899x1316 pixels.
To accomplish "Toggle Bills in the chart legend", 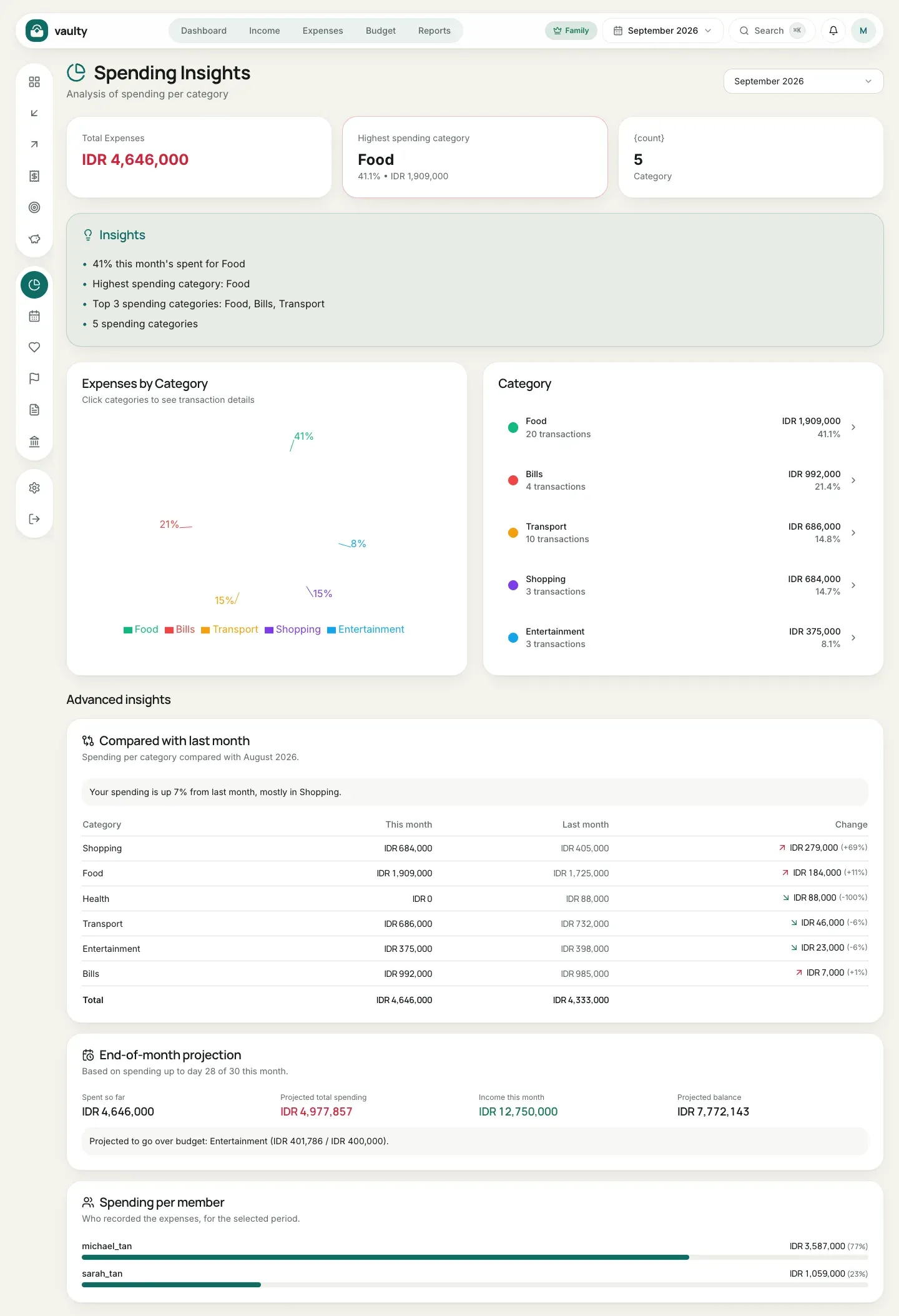I will [x=180, y=630].
